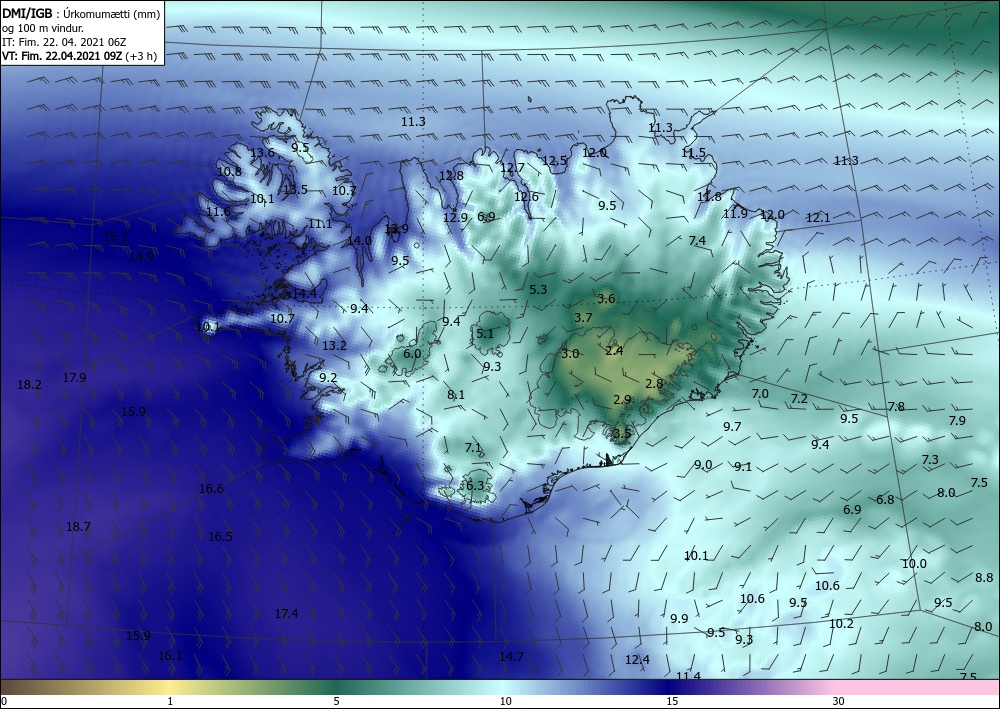Image resolution: width=1000 pixels, height=709 pixels.
Task: Click the map value '10.2'
Action: [x=841, y=624]
